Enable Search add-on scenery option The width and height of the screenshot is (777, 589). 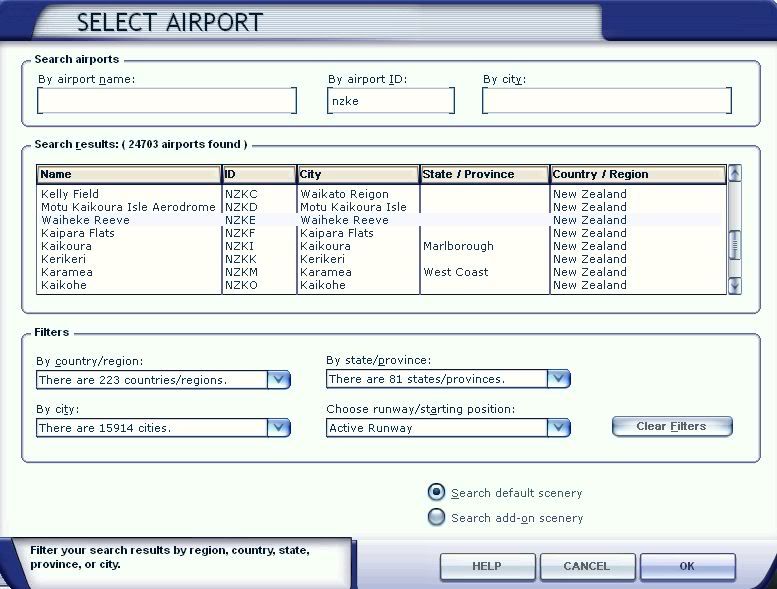tap(436, 517)
